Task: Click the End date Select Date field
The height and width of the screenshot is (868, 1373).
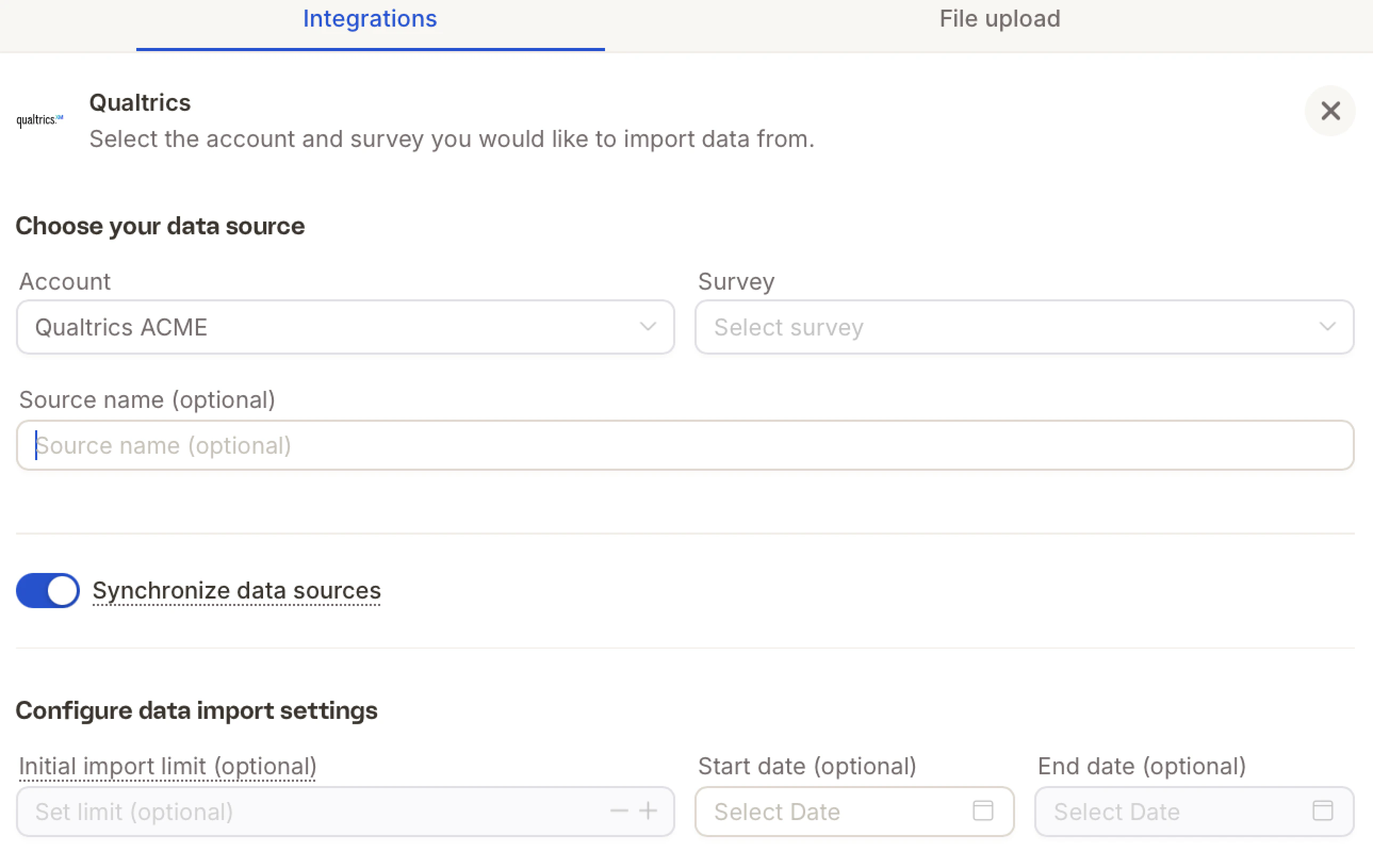Action: (1194, 811)
